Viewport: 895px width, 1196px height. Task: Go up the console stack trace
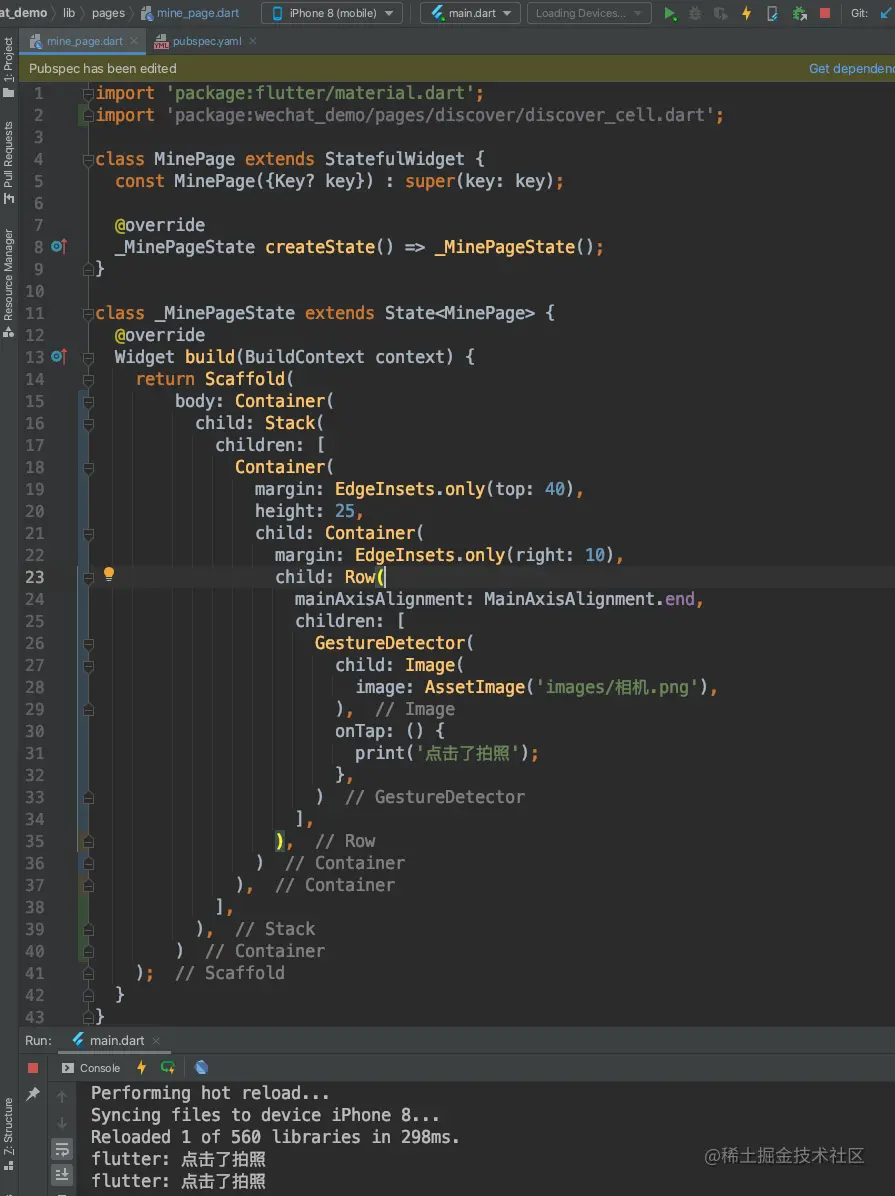point(62,1096)
